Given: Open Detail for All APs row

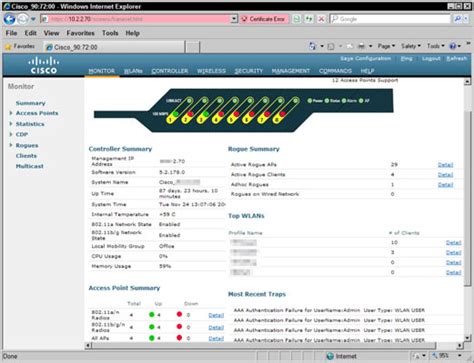Looking at the screenshot, I should (216, 339).
